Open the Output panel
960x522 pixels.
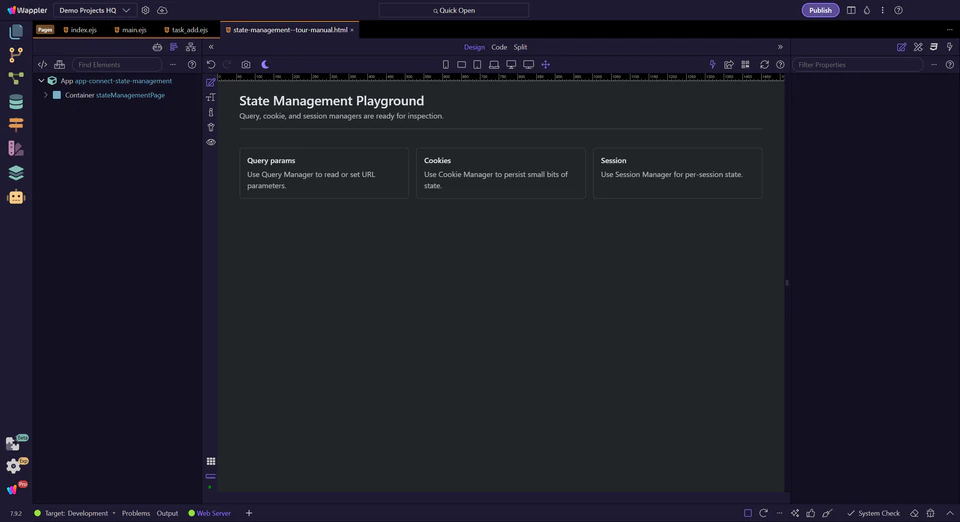point(167,513)
